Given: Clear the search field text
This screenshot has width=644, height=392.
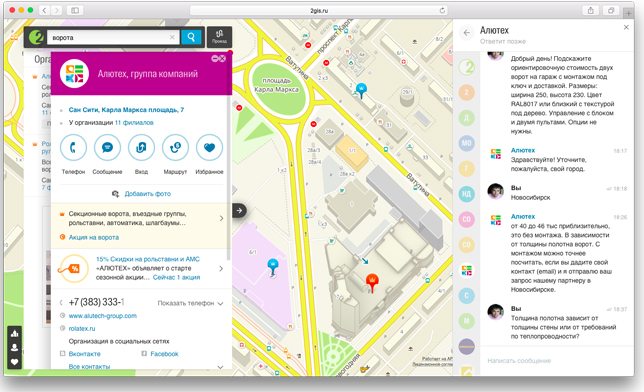Looking at the screenshot, I should tap(172, 37).
